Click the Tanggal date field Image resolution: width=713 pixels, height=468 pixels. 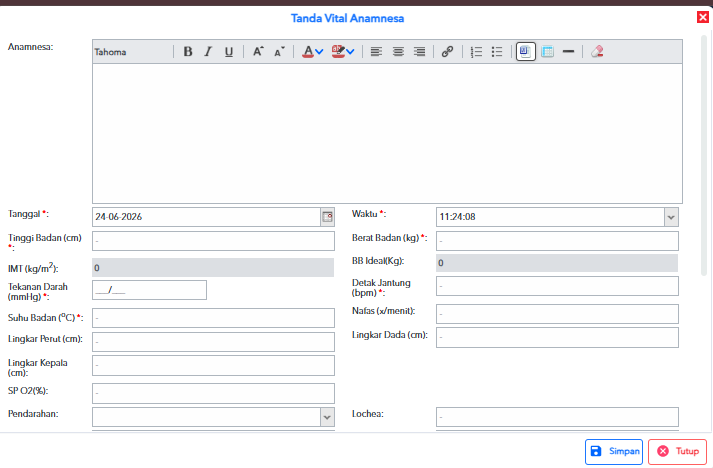[x=206, y=217]
